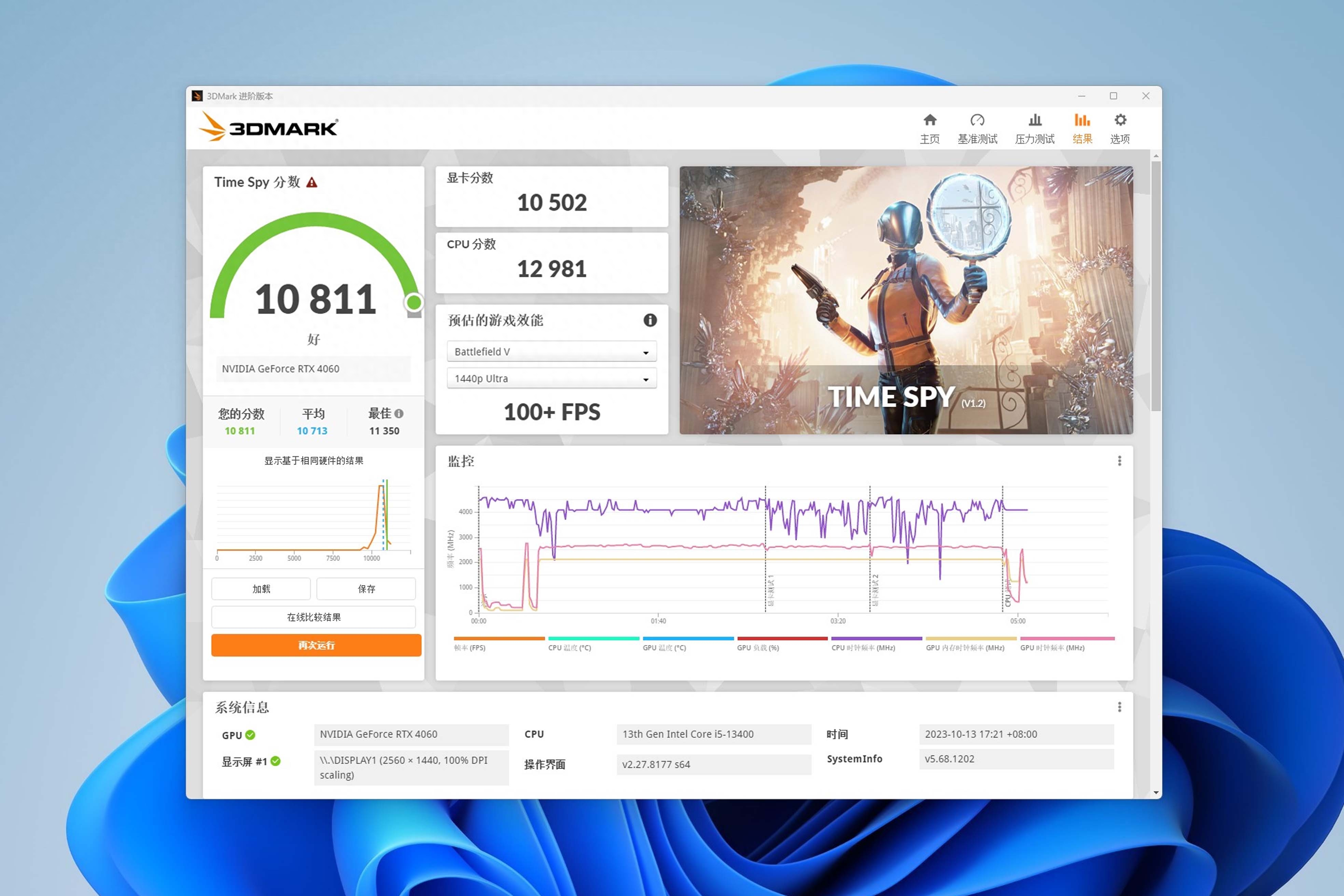
Task: Click the CPU score value 12 981
Action: (x=551, y=269)
